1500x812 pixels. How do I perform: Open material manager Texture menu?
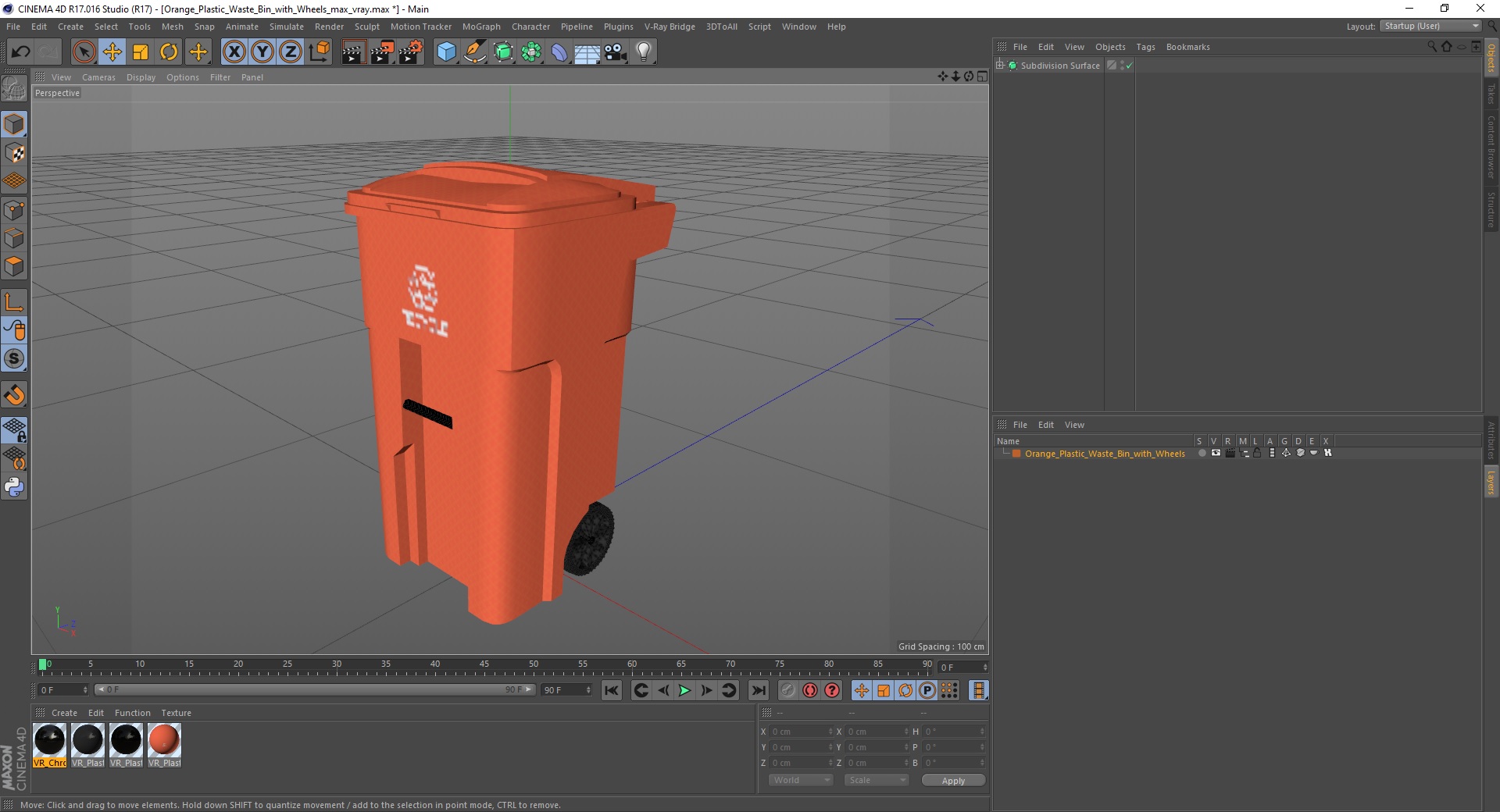click(x=176, y=713)
